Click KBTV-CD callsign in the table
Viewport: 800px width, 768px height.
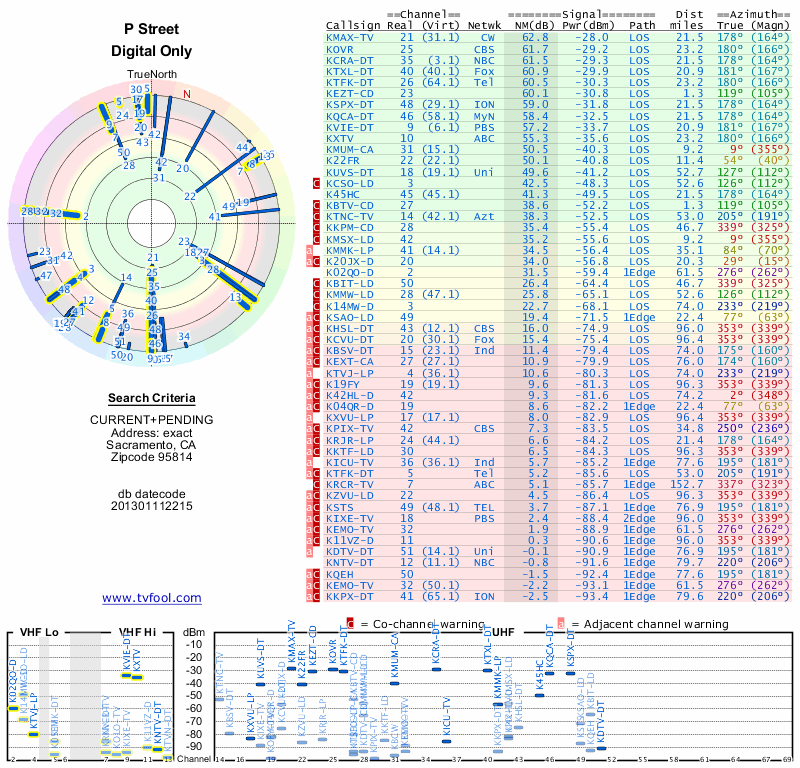(x=349, y=206)
